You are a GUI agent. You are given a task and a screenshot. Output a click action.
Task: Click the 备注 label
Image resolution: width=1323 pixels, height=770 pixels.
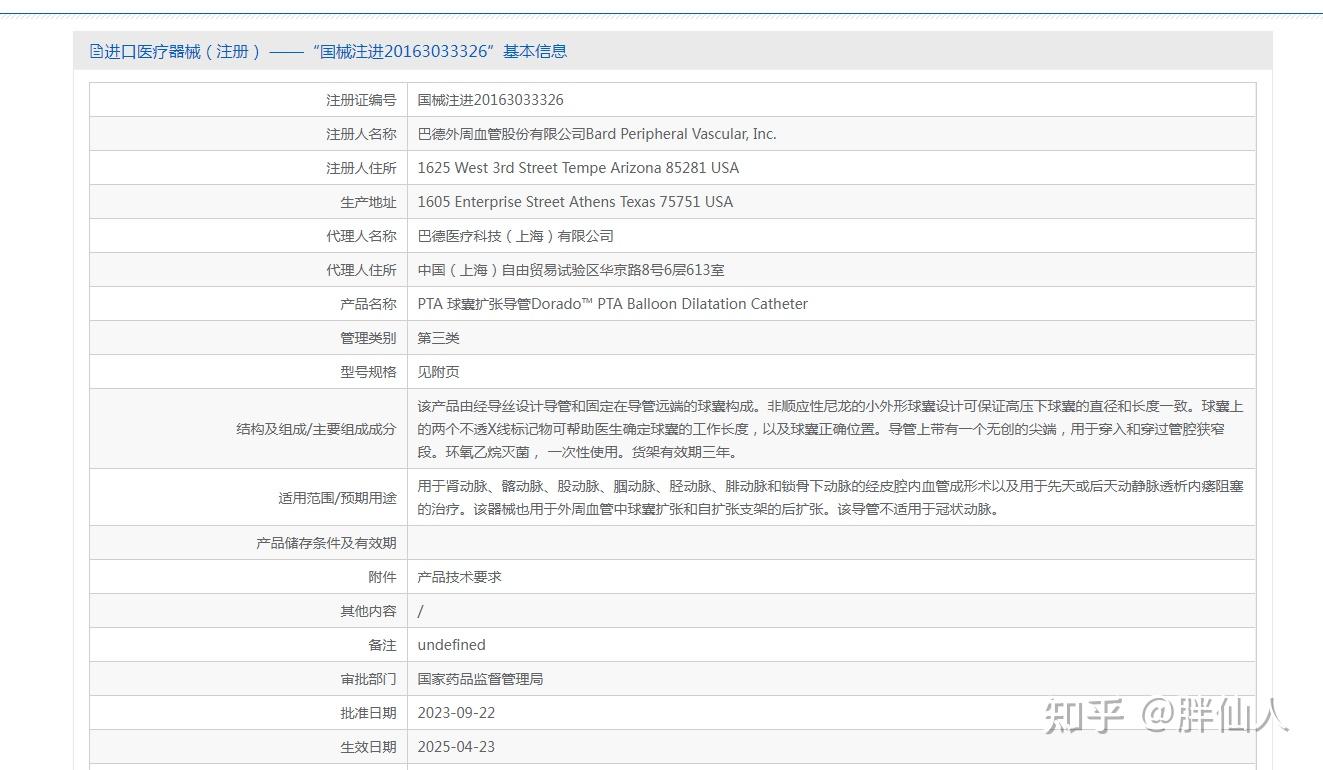382,645
